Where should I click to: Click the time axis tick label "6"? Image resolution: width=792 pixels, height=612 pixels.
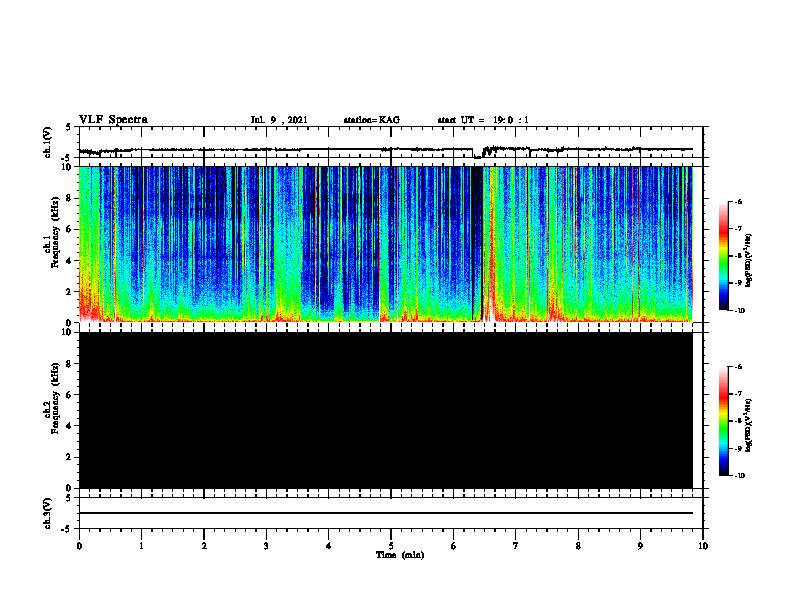point(454,546)
